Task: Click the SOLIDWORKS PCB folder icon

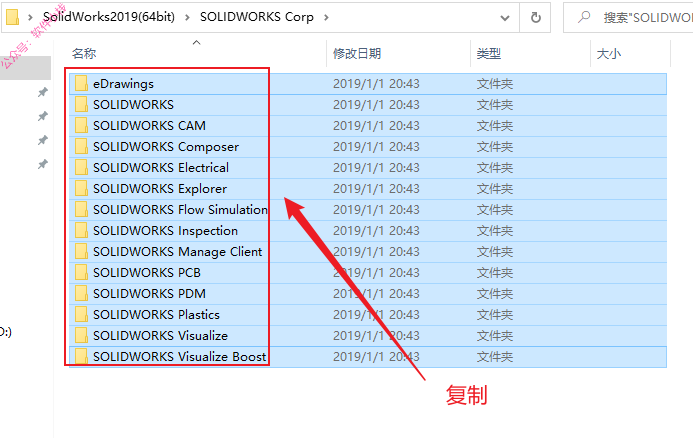Action: click(81, 272)
